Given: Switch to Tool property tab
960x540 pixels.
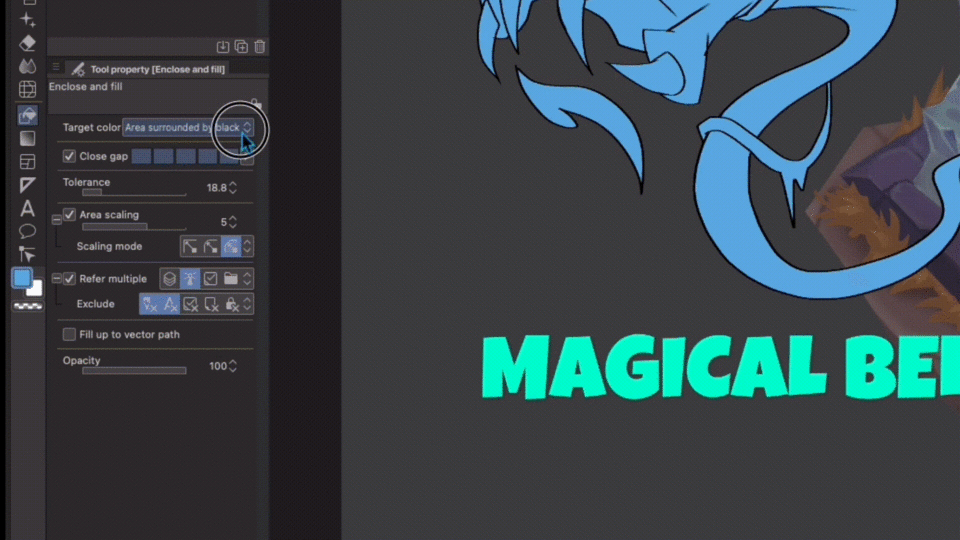Looking at the screenshot, I should click(x=150, y=69).
